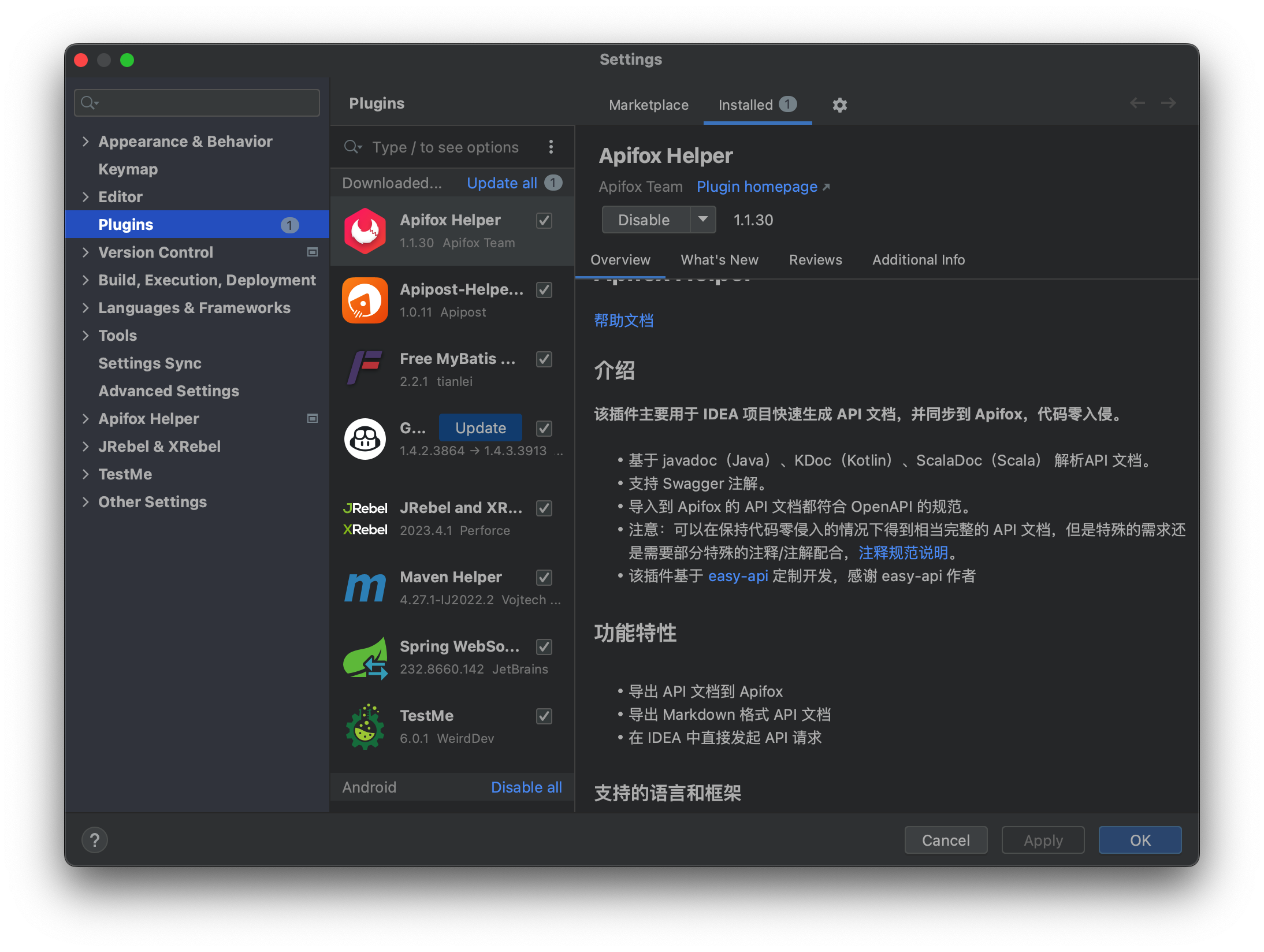This screenshot has width=1264, height=952.
Task: Click the Apipost-Helper plugin icon
Action: [365, 300]
